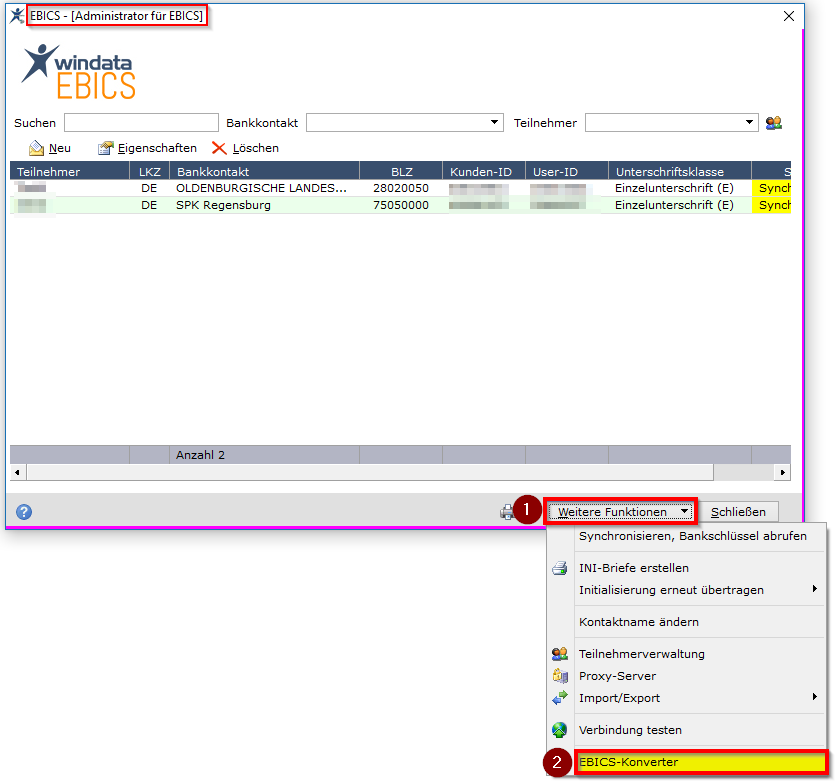The image size is (840, 784).
Task: Click into the Suchen search field
Action: point(141,123)
